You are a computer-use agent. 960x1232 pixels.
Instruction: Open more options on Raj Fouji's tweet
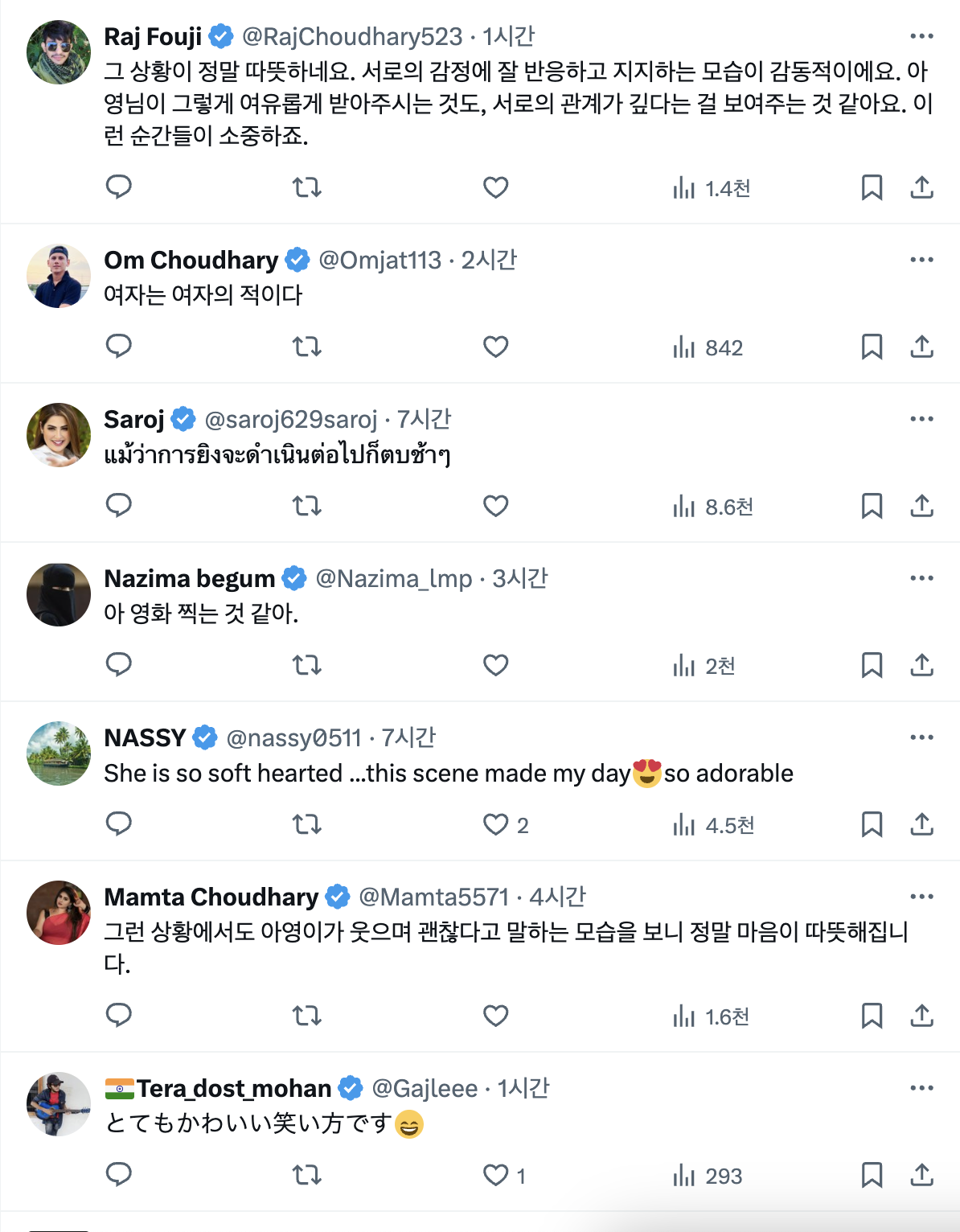coord(921,36)
